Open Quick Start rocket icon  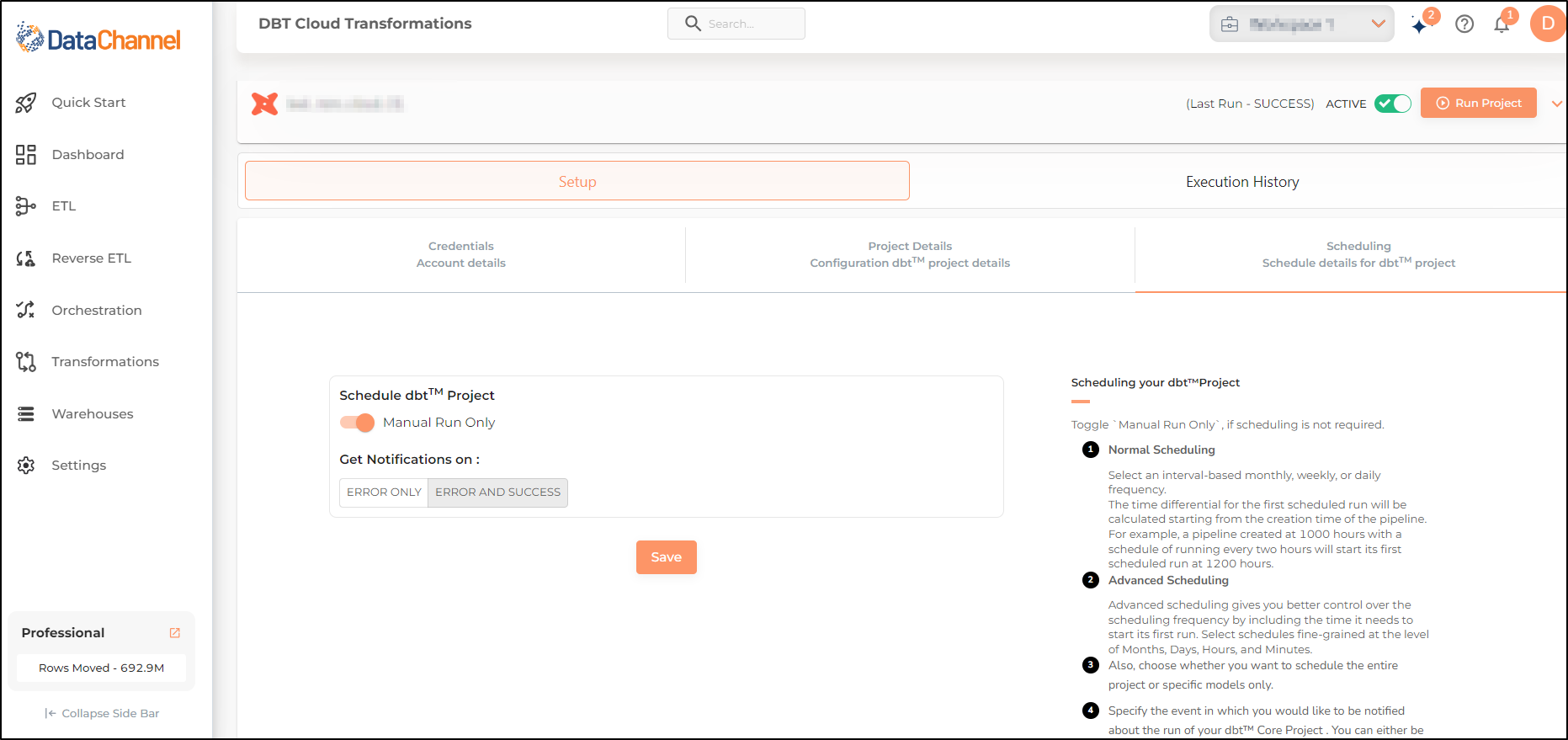coord(26,103)
